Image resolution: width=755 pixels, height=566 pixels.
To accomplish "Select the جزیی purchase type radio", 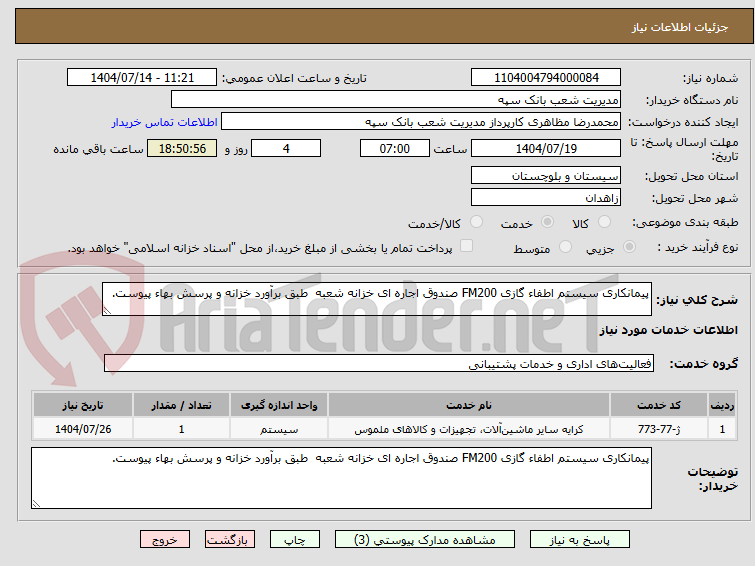I will point(629,247).
